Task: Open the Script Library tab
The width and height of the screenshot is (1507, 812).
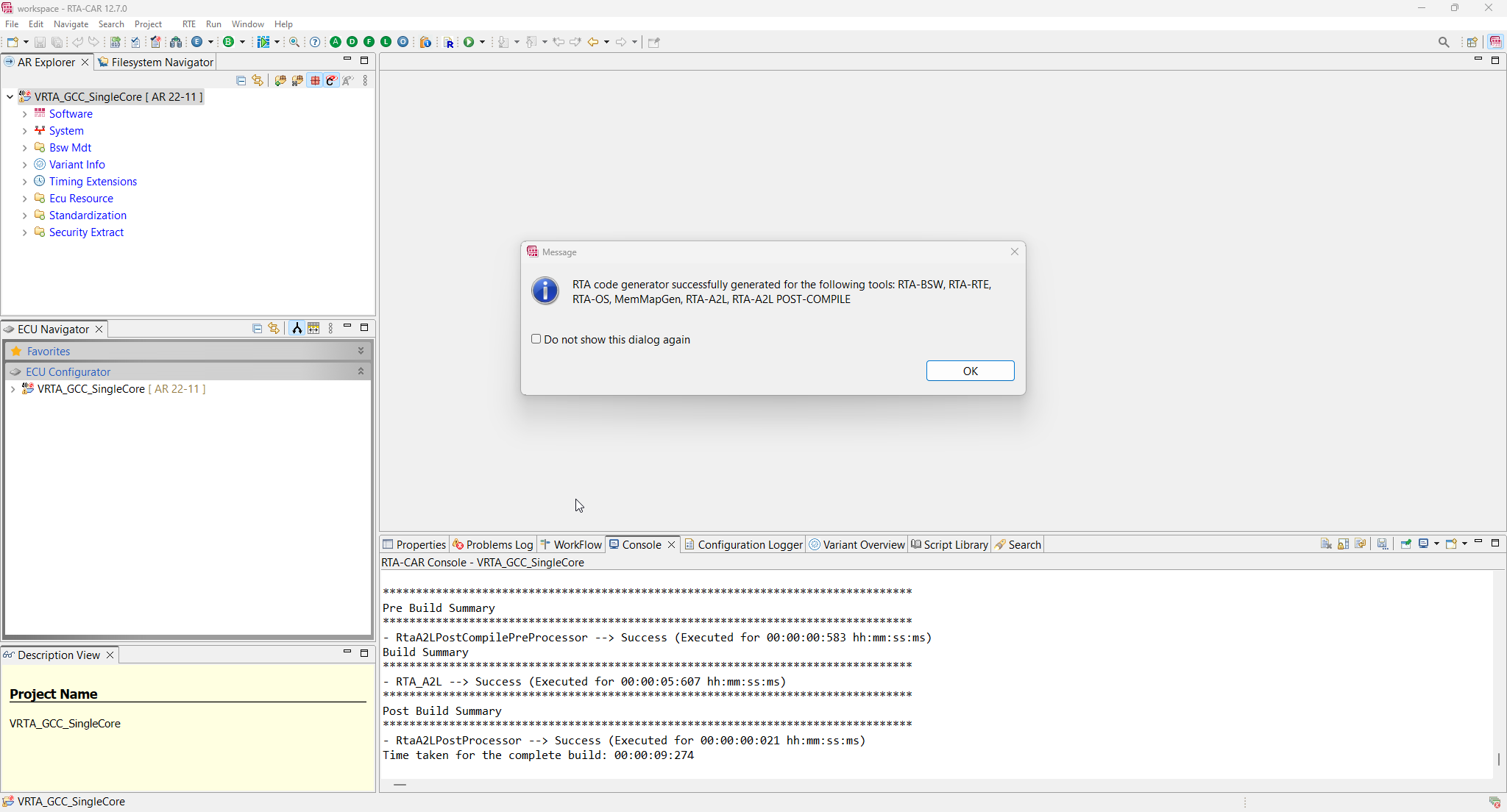Action: 949,545
